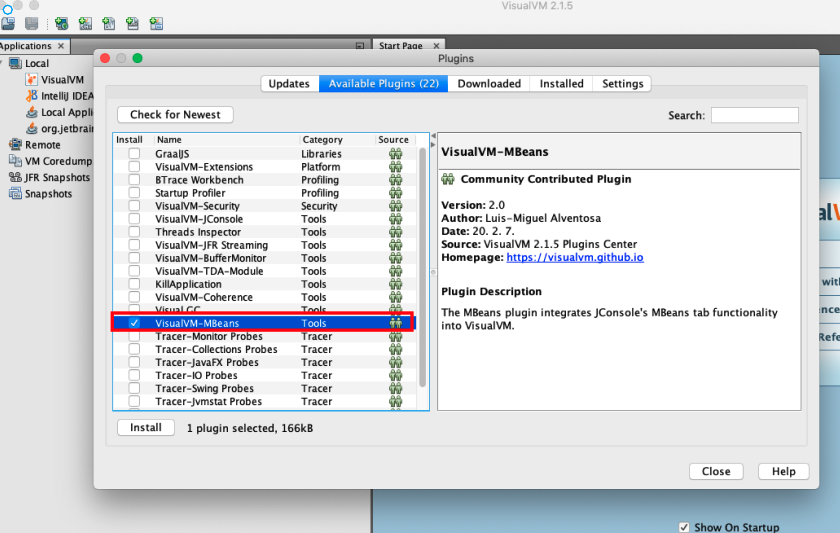The width and height of the screenshot is (840, 533).
Task: Click the Add JFR Snapshot toolbar icon
Action: 132,24
